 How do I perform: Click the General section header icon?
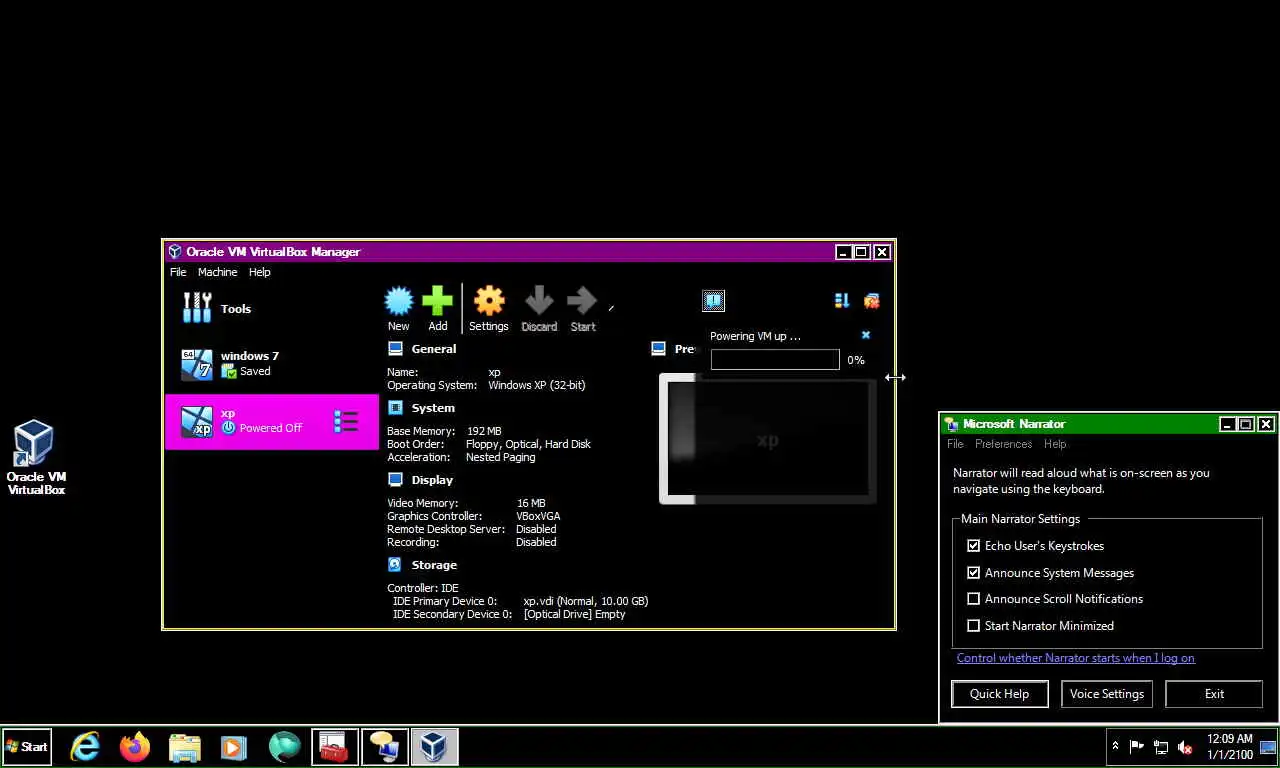pos(395,349)
